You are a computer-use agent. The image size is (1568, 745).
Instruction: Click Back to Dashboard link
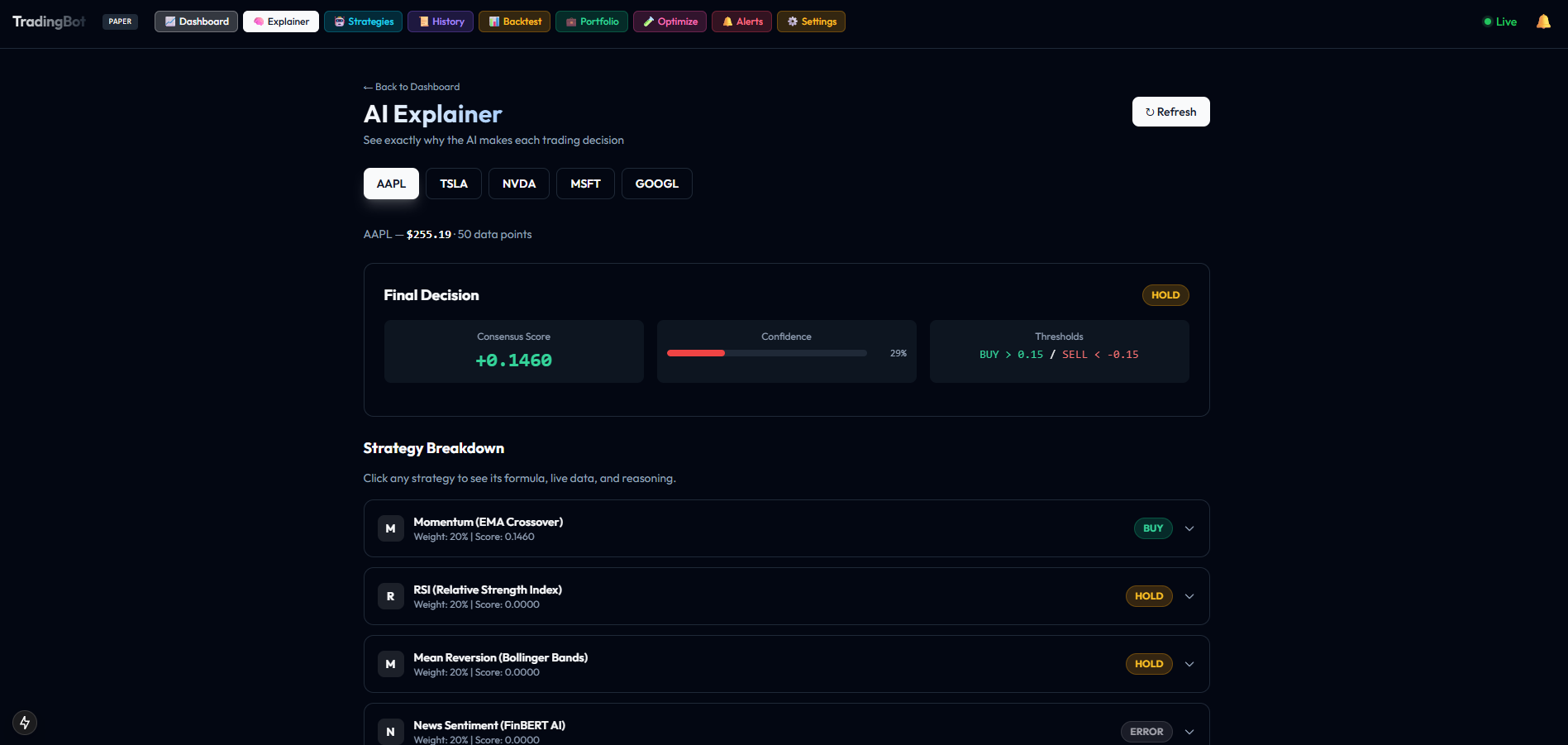tap(411, 86)
